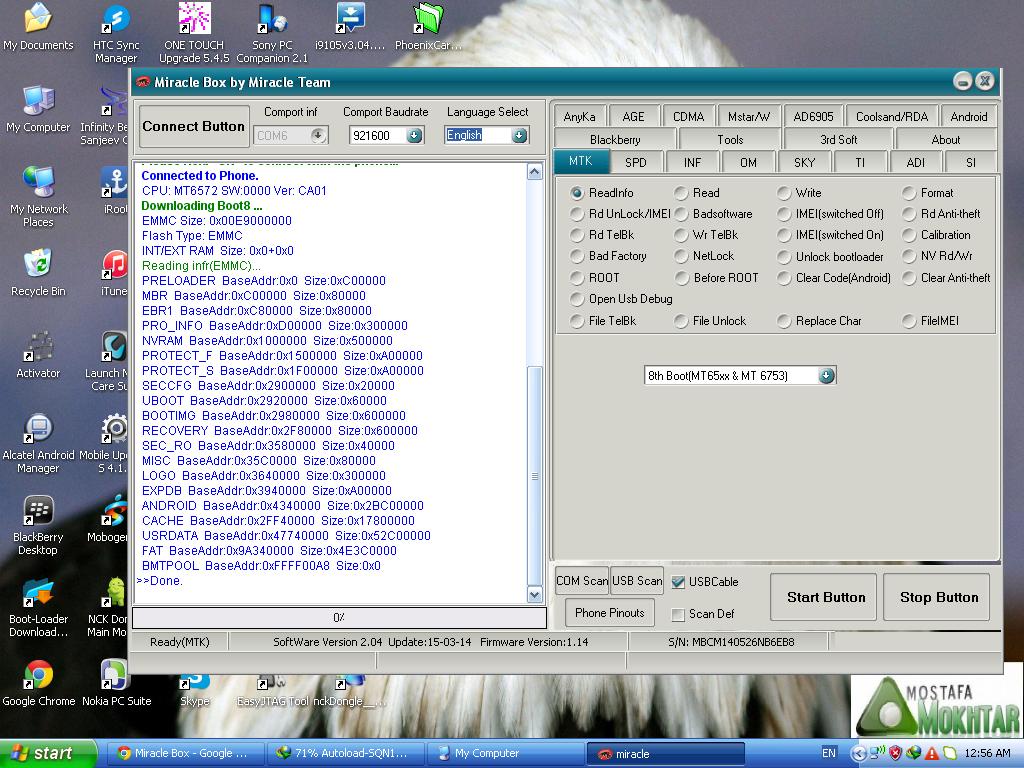Switch to the SPD tab

coord(635,163)
